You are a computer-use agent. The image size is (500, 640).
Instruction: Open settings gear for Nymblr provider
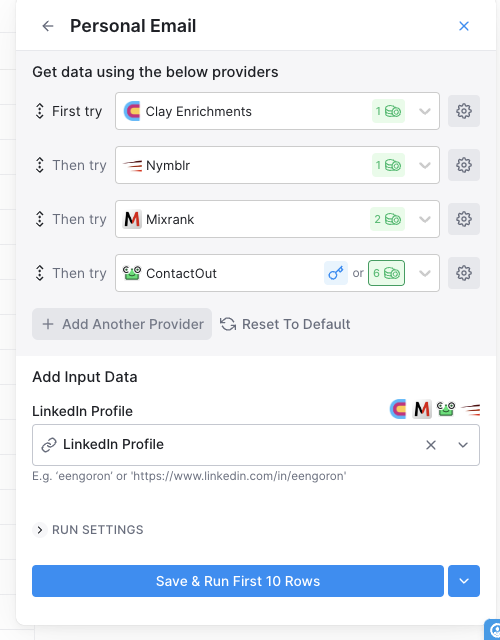click(x=464, y=165)
